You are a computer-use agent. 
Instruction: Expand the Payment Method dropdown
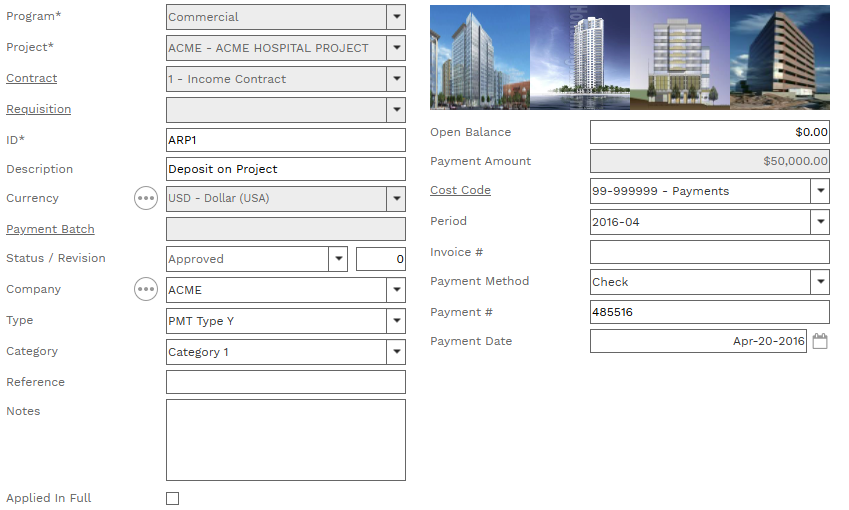click(x=820, y=282)
